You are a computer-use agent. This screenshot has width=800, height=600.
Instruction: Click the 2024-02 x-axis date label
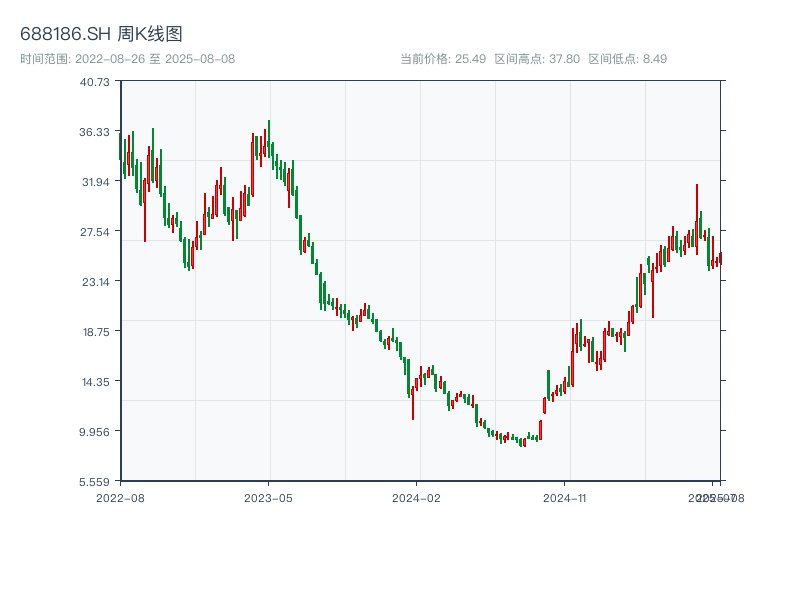(x=417, y=497)
